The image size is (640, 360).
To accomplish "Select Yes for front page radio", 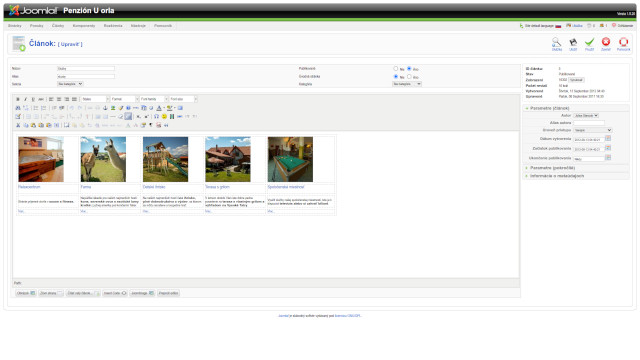I will [409, 76].
